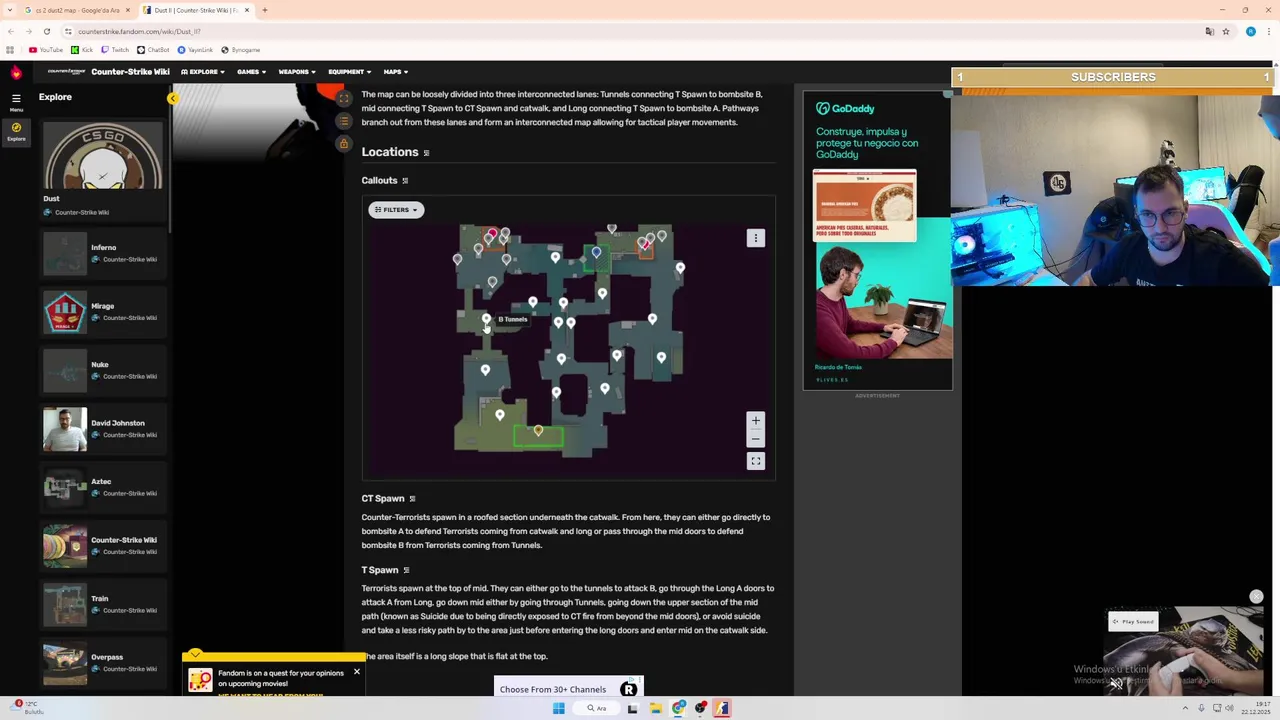Open the YouTube bookmark
1280x720 pixels.
tap(46, 50)
